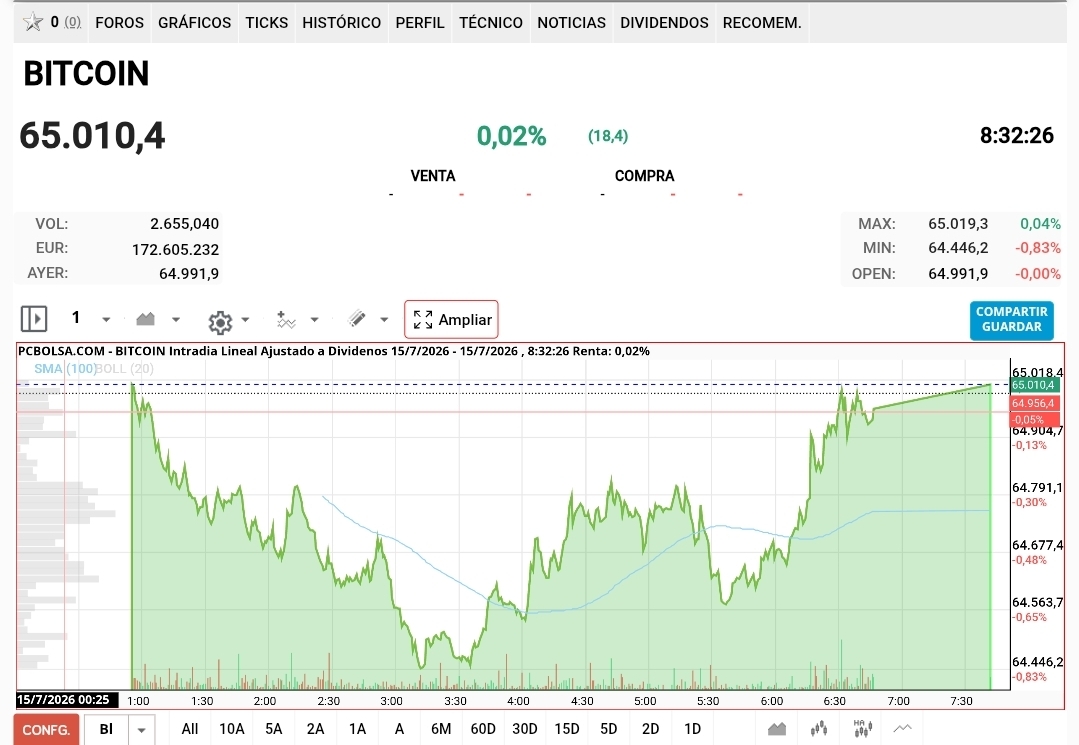1079x745 pixels.
Task: Select the 5A time range
Action: (x=274, y=729)
